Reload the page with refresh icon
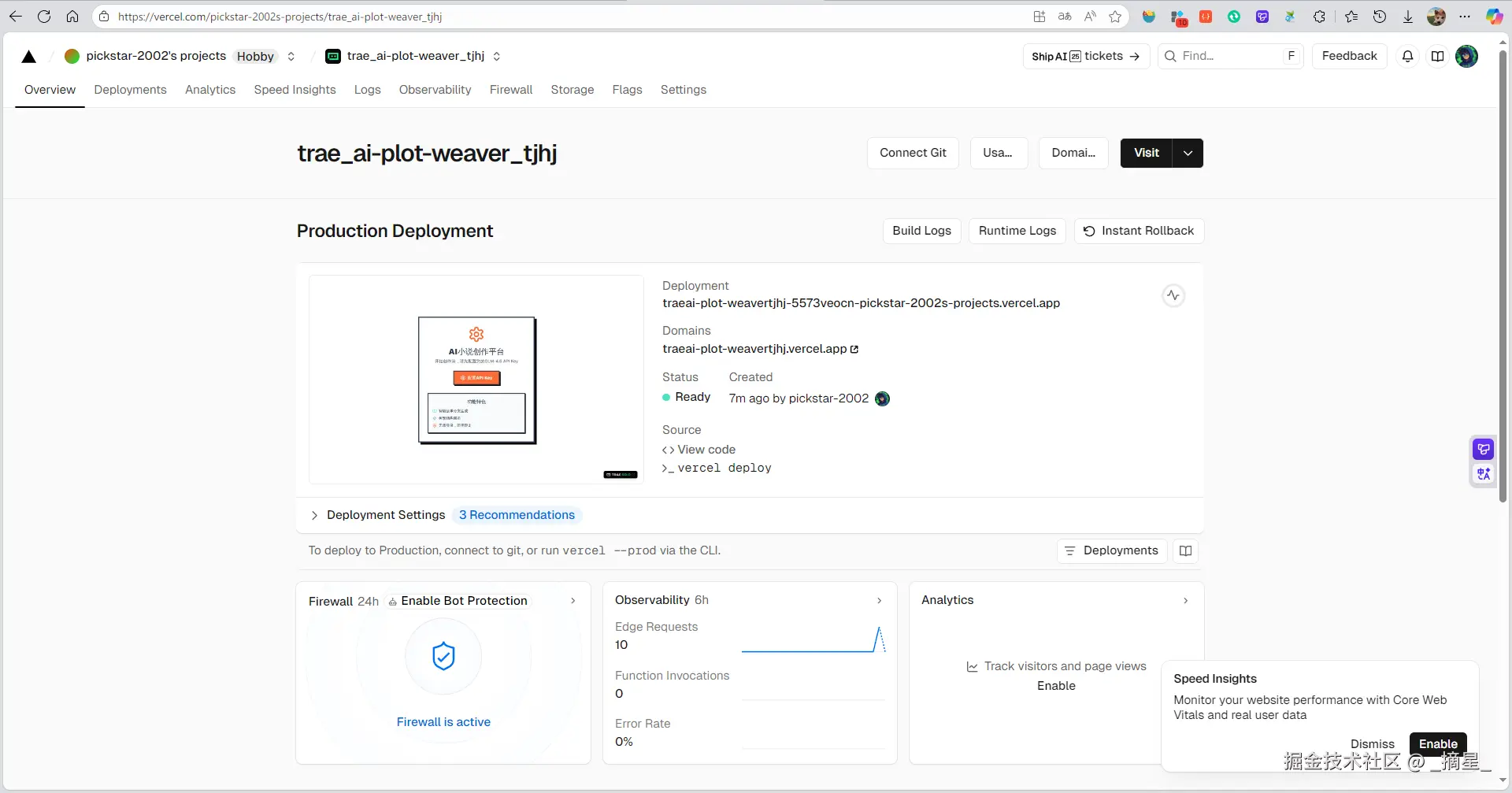This screenshot has width=1512, height=793. pyautogui.click(x=44, y=17)
